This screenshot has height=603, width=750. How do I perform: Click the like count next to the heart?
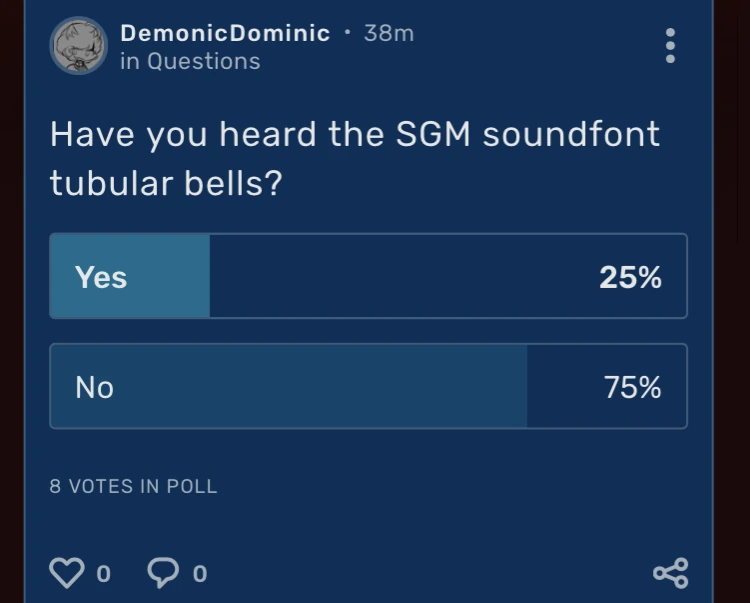click(103, 574)
